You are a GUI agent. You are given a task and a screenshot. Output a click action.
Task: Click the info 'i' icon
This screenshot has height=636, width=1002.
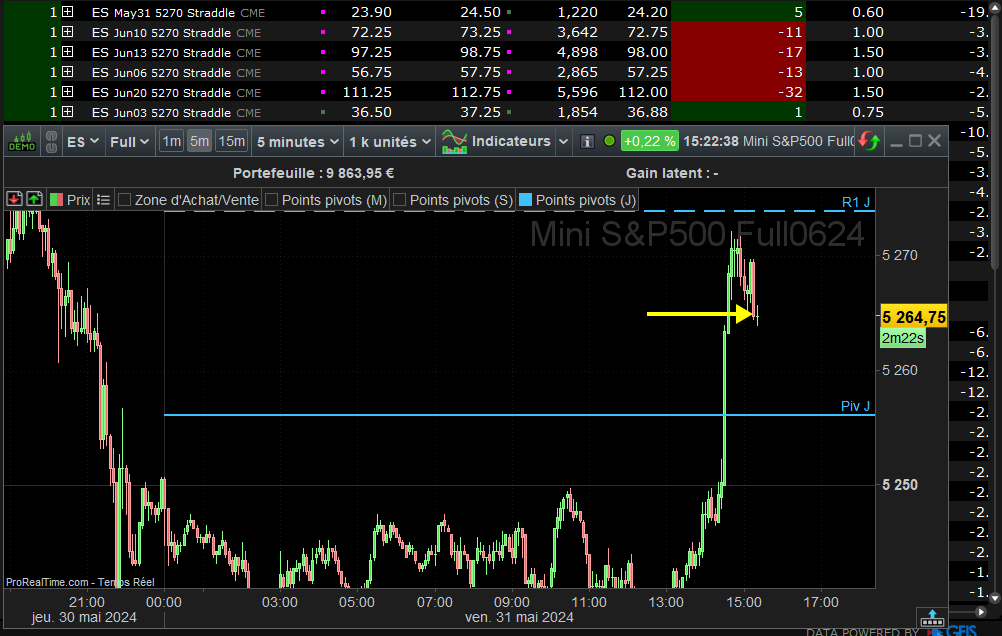pos(587,141)
